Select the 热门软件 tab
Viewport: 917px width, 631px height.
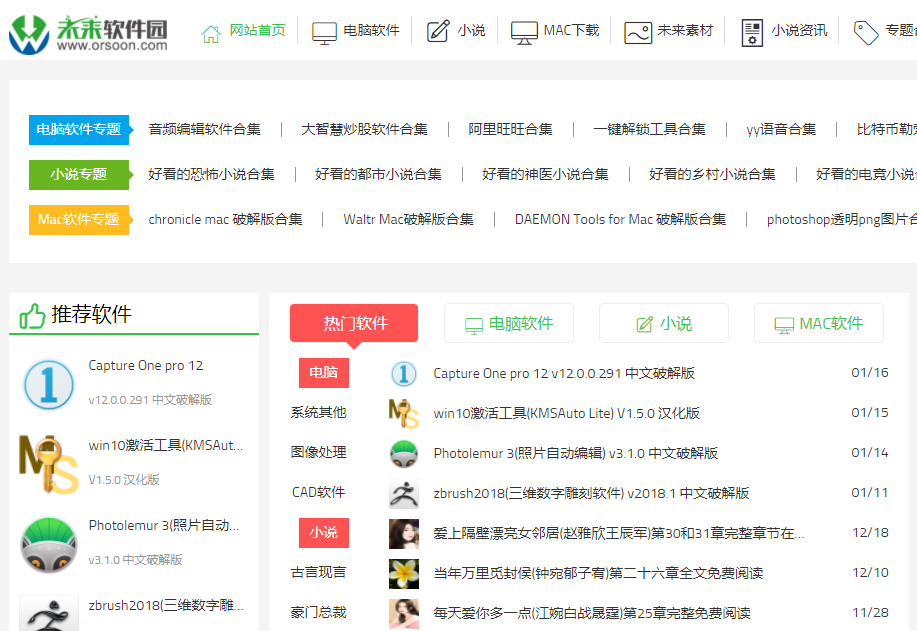click(x=354, y=323)
